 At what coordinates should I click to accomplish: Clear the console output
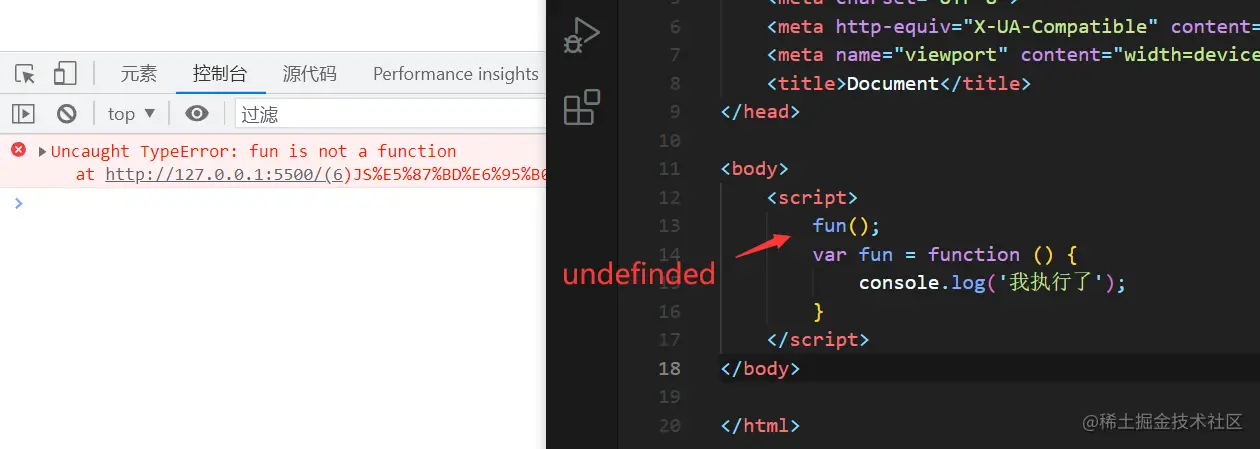pos(66,114)
